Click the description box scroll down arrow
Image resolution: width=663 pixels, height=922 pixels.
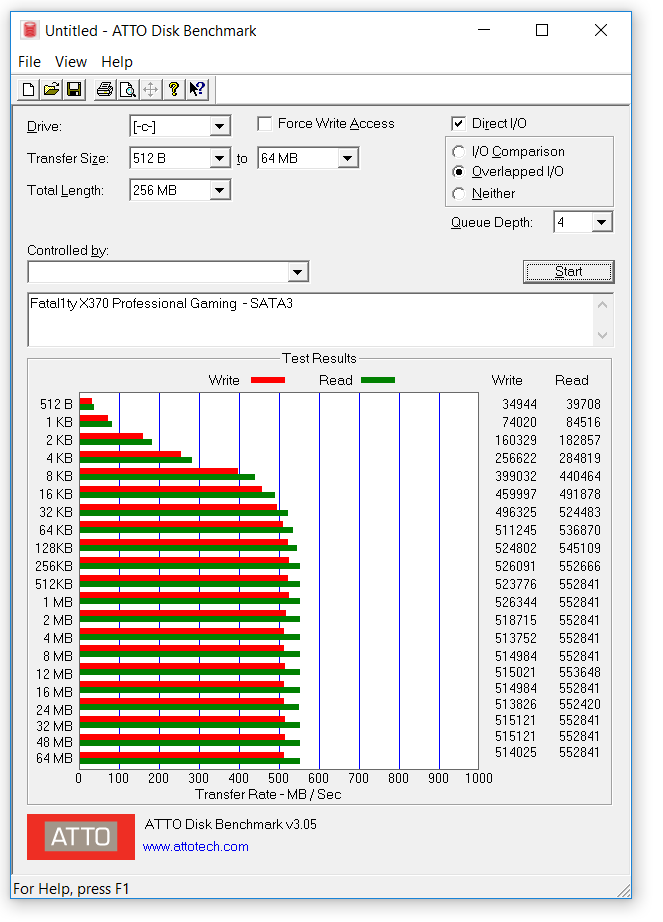[x=602, y=335]
